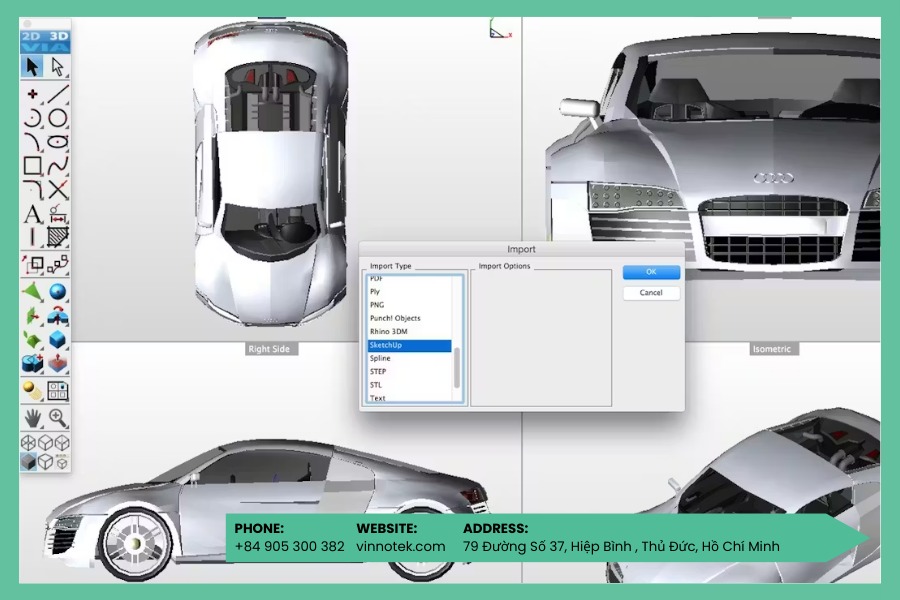Select the blue Sphere primitive tool
Screen dimensions: 900x600
pos(57,292)
